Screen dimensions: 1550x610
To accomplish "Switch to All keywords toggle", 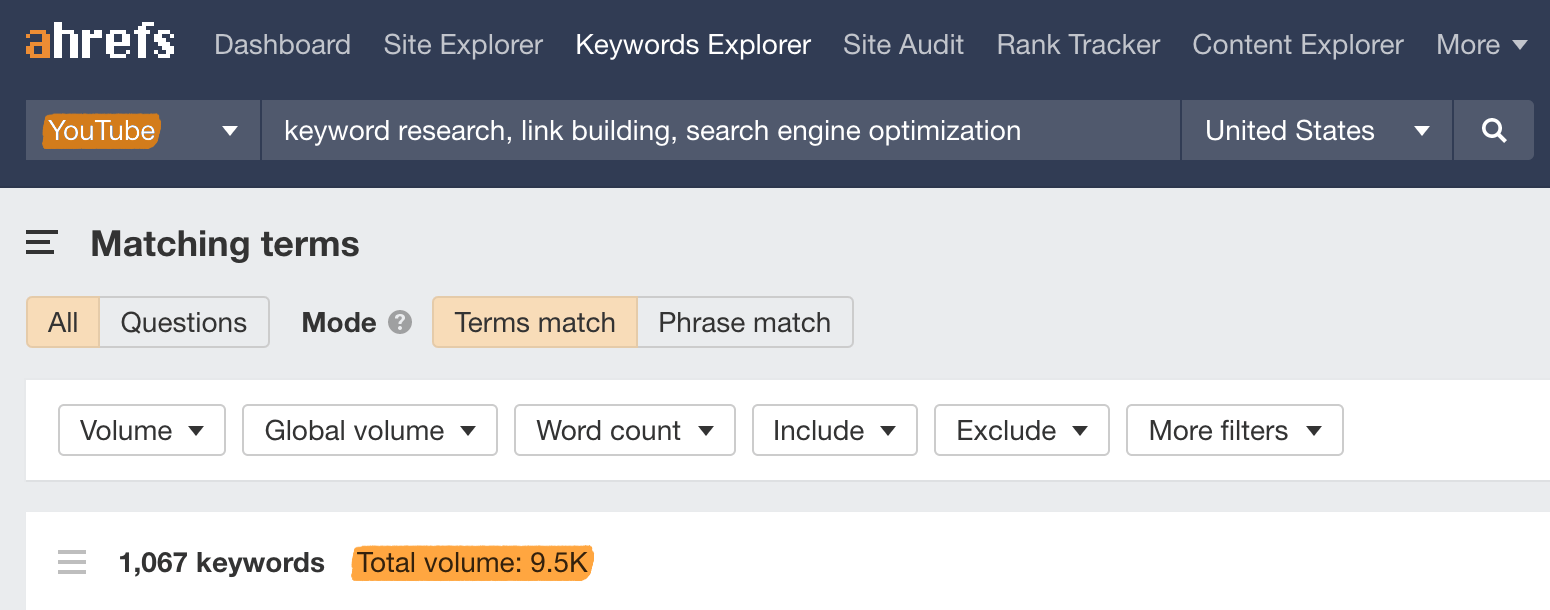I will [x=63, y=322].
